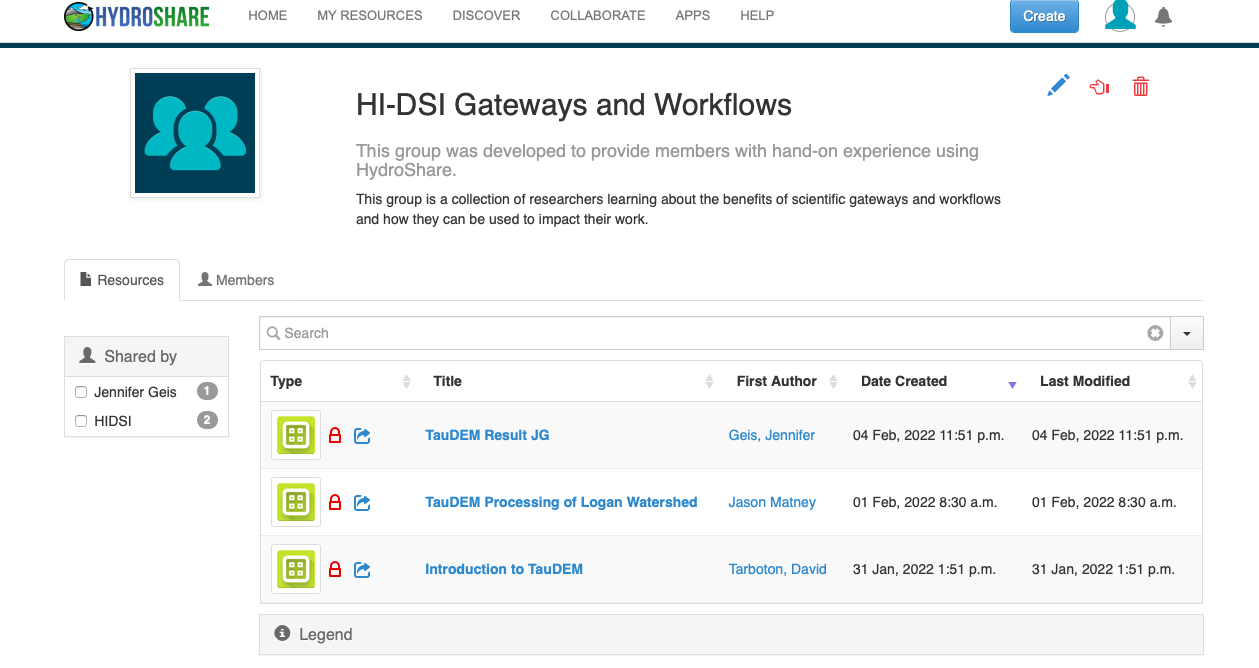Sort the table by Last Modified column
The image size is (1259, 668).
[1114, 381]
